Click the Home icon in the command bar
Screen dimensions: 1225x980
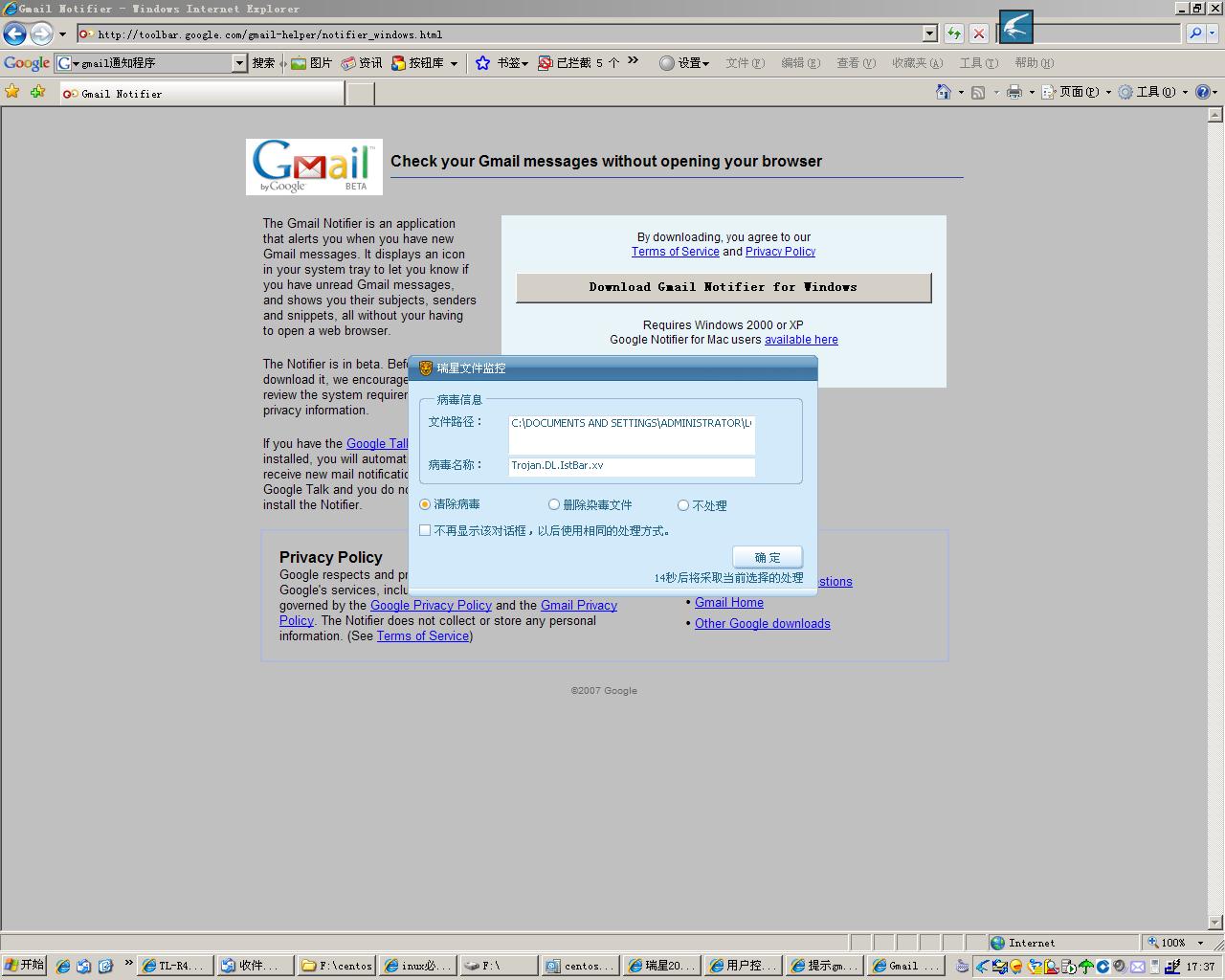(x=944, y=92)
